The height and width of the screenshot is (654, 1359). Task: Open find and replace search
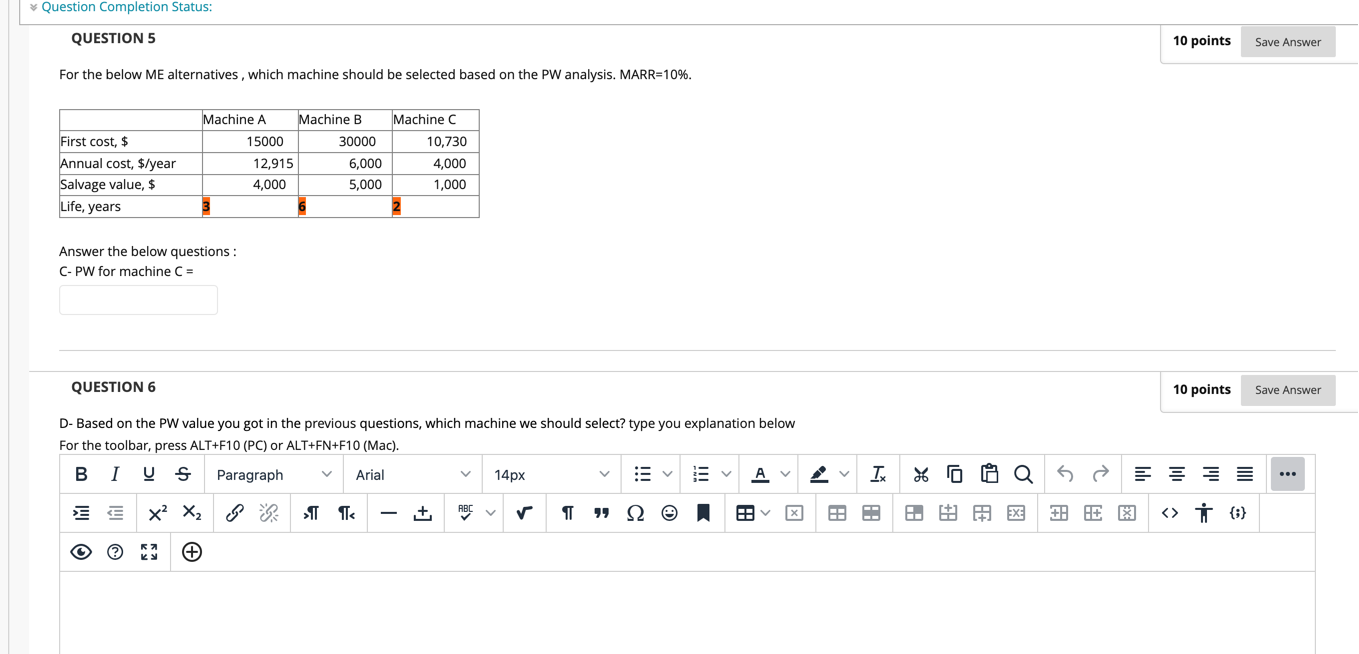tap(1023, 474)
